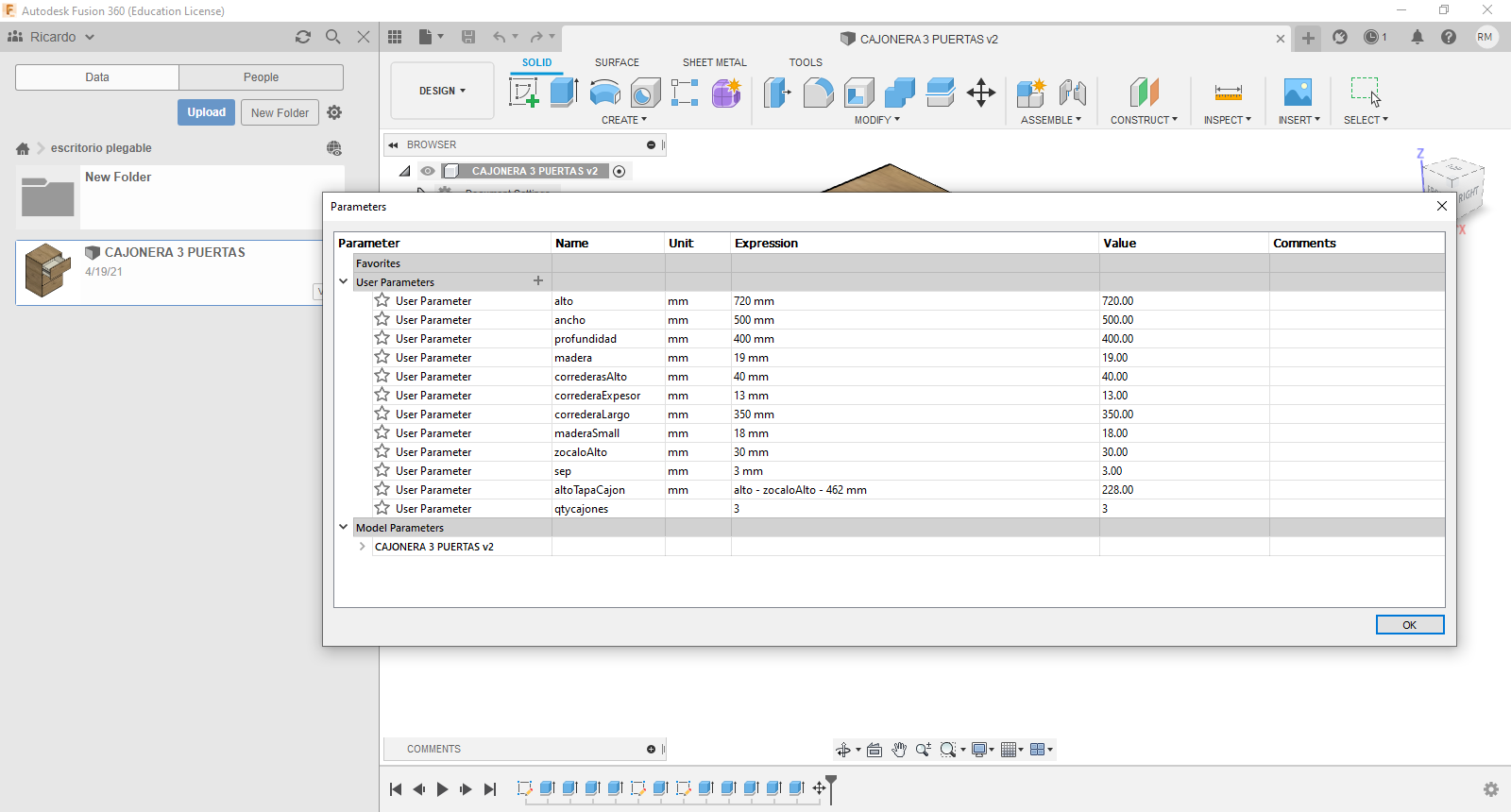The height and width of the screenshot is (812, 1511).
Task: Add a new user parameter with plus
Action: pos(538,280)
